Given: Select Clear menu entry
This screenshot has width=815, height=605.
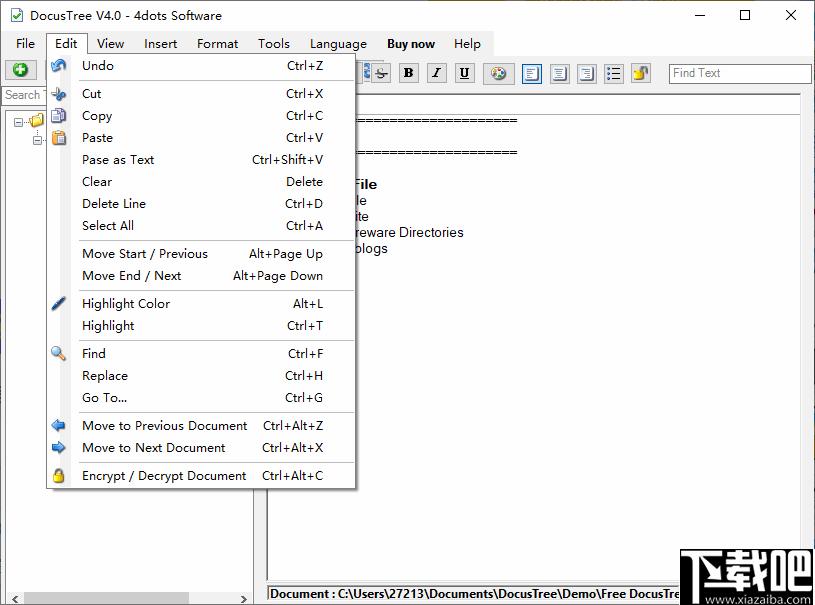Looking at the screenshot, I should click(201, 181).
